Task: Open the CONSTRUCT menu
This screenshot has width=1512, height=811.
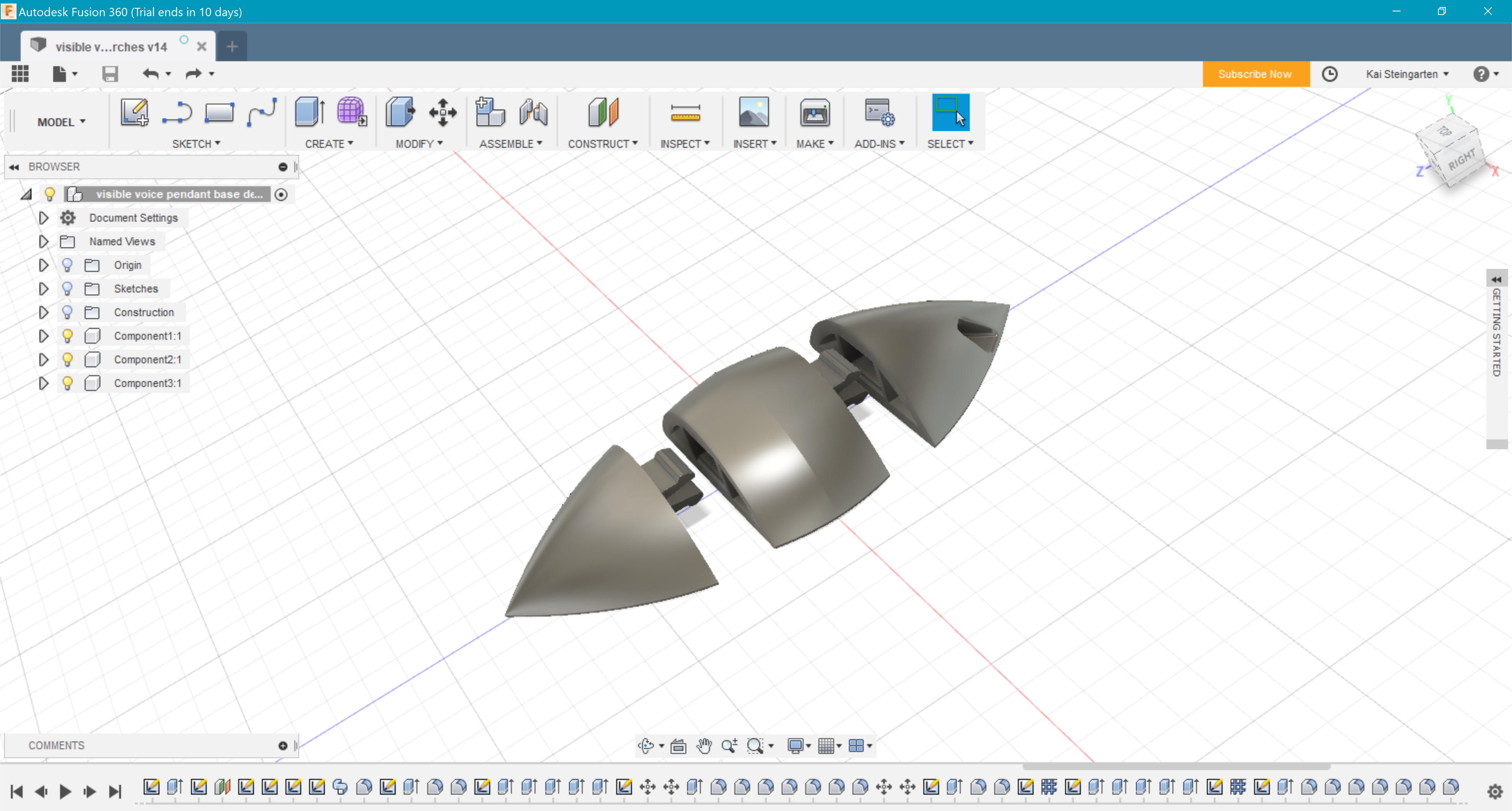Action: [603, 144]
